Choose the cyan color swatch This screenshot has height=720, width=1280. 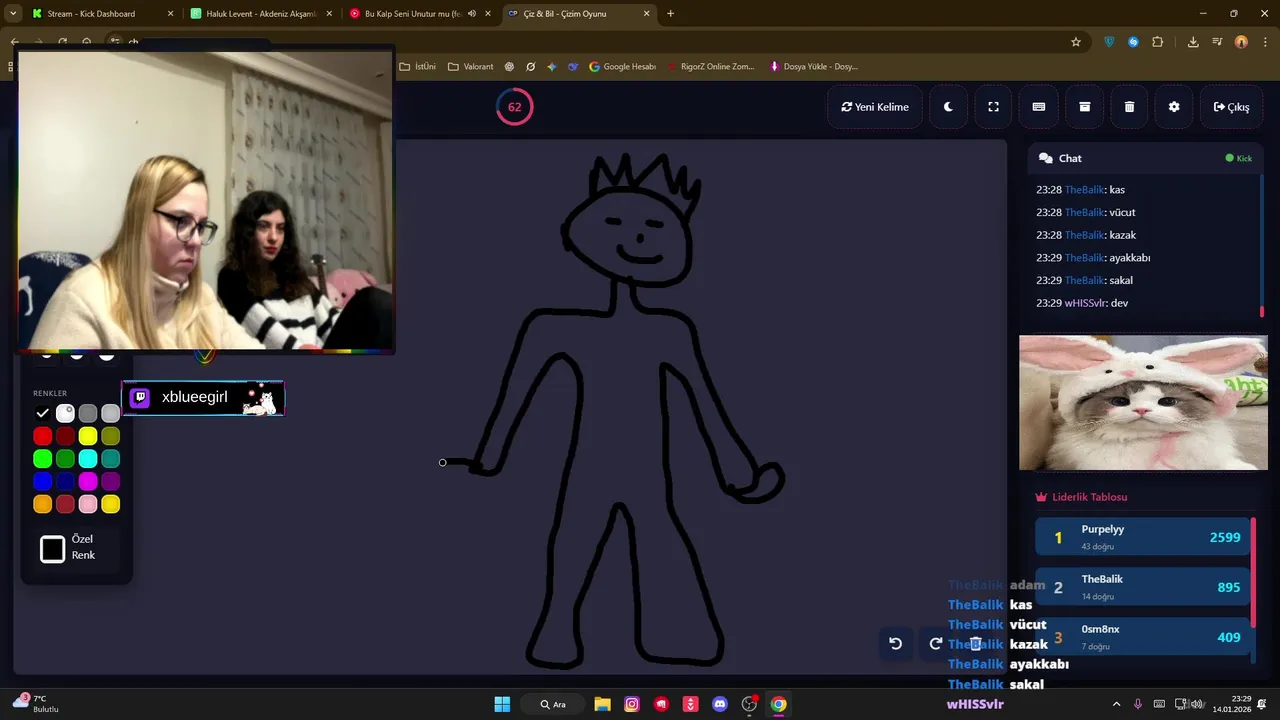(x=88, y=459)
